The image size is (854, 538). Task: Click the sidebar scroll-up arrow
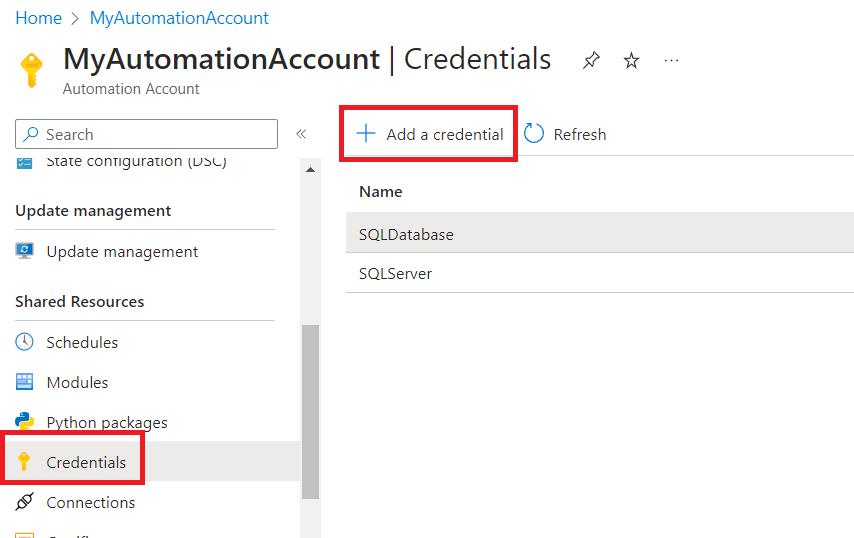[310, 170]
